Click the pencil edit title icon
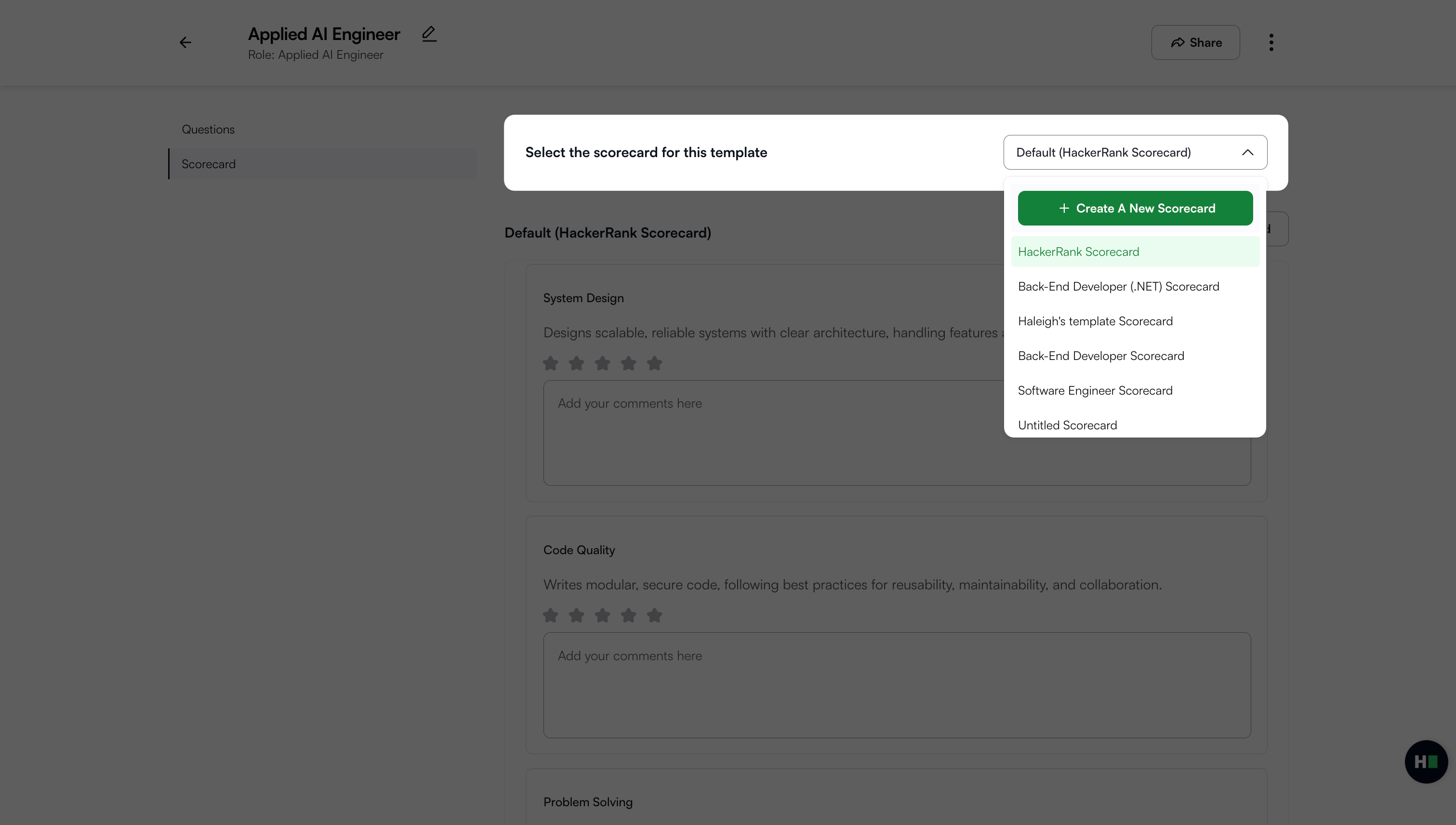This screenshot has height=825, width=1456. click(x=429, y=34)
